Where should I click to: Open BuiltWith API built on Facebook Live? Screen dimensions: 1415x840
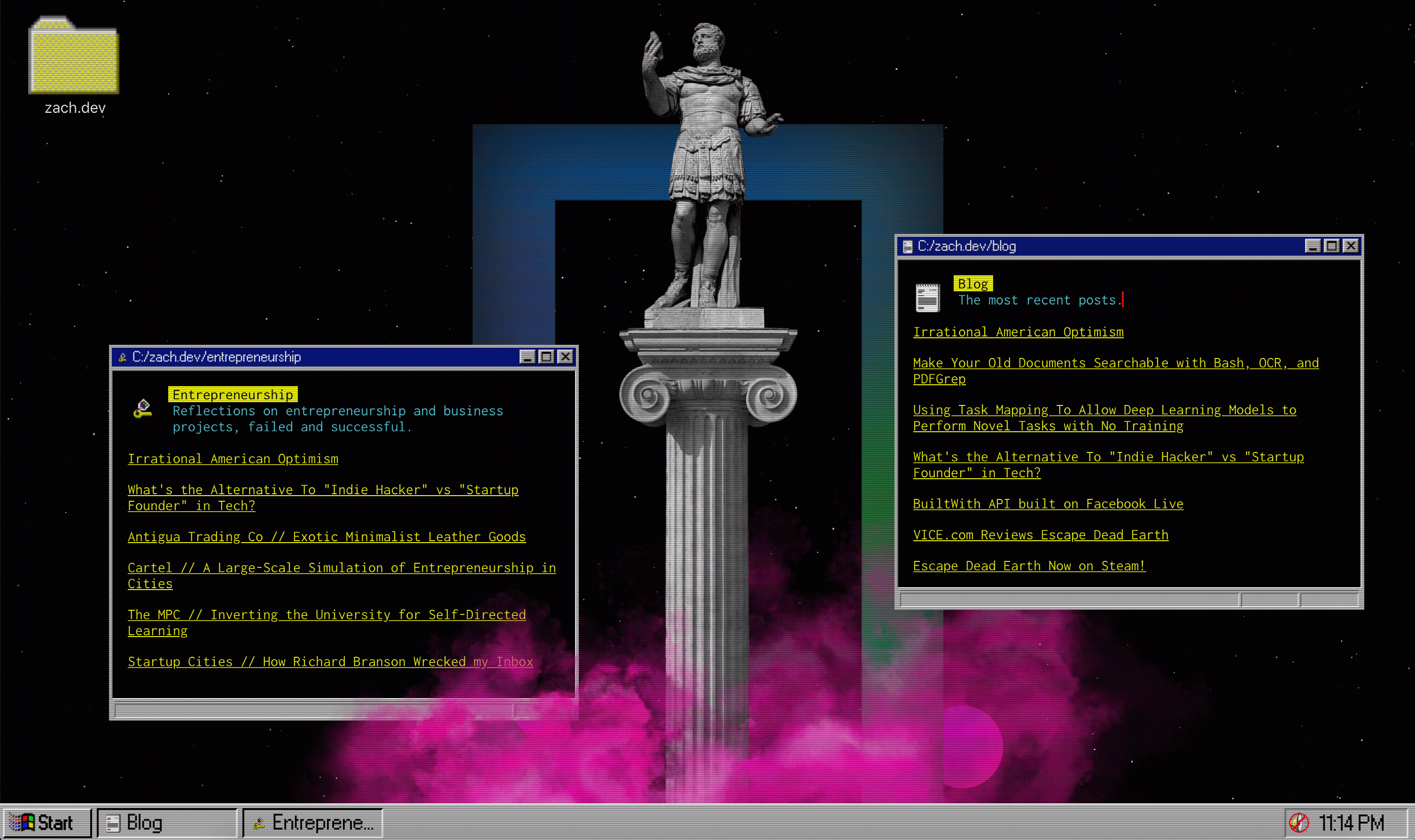pyautogui.click(x=1048, y=505)
